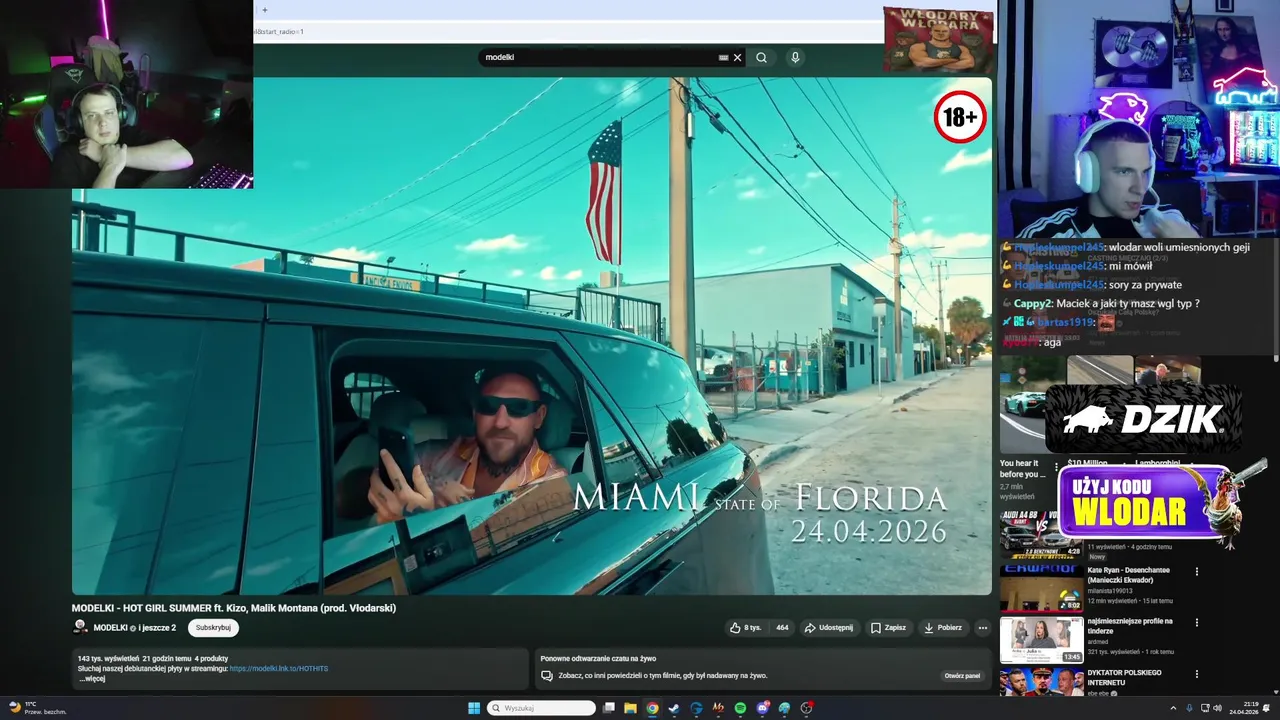Like the video with thumbs-up button

[x=746, y=628]
